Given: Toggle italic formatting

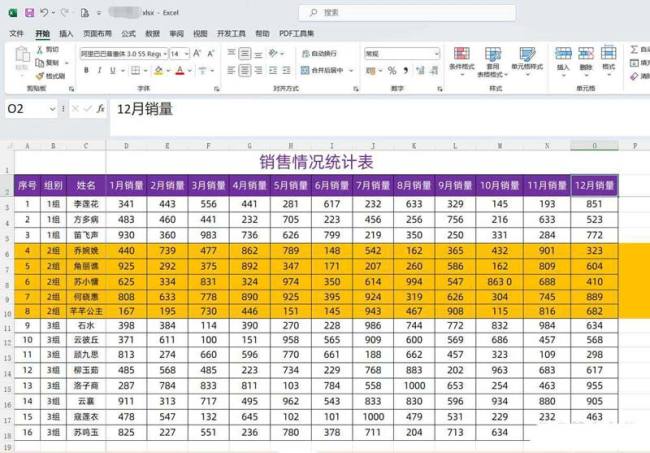Looking at the screenshot, I should tap(99, 70).
